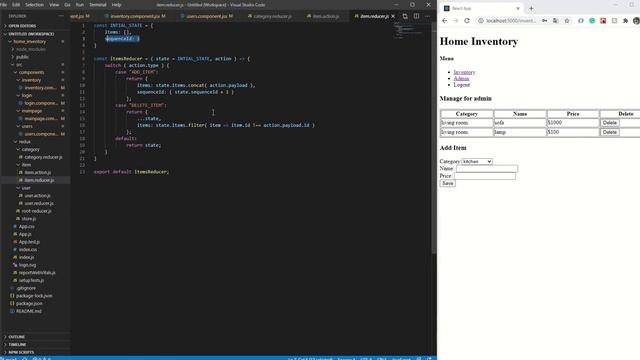Open the Chrome profile avatar

636,21
